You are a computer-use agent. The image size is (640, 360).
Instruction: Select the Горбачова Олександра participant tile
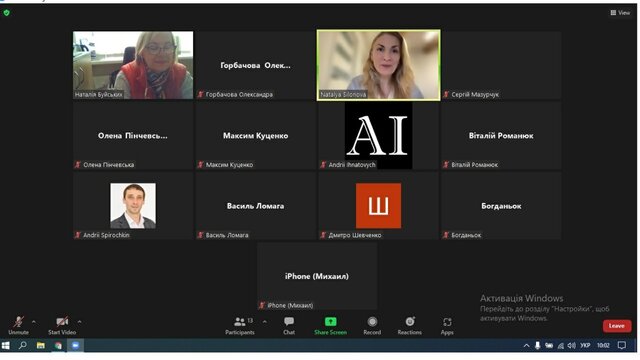click(x=256, y=65)
